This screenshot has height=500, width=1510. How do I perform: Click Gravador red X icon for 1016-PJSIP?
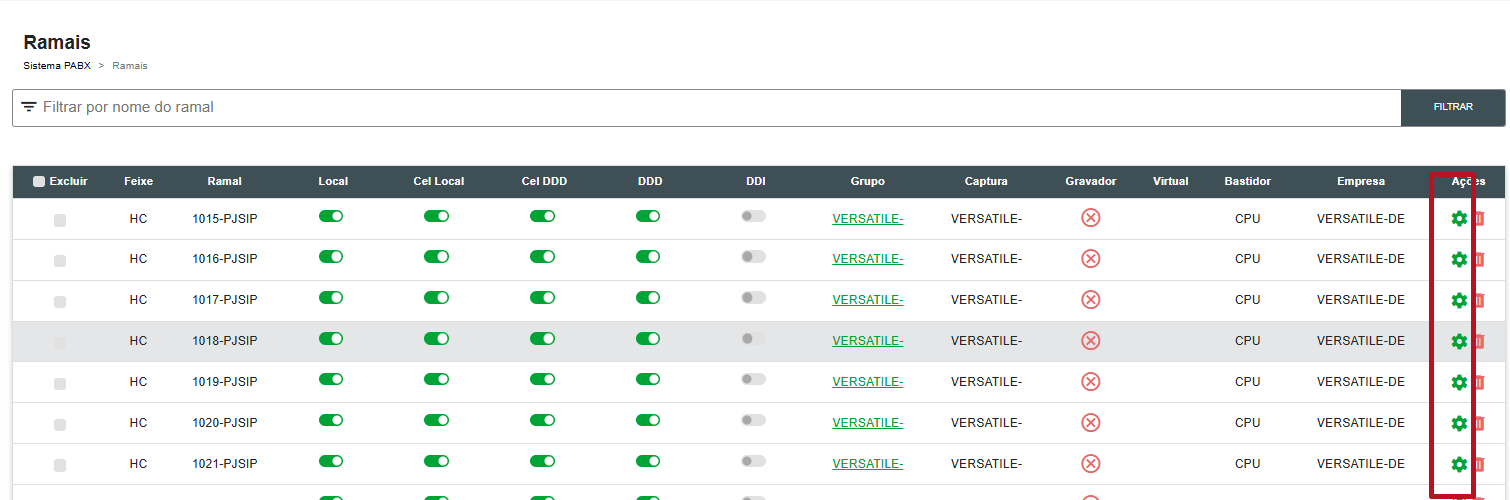(x=1091, y=258)
